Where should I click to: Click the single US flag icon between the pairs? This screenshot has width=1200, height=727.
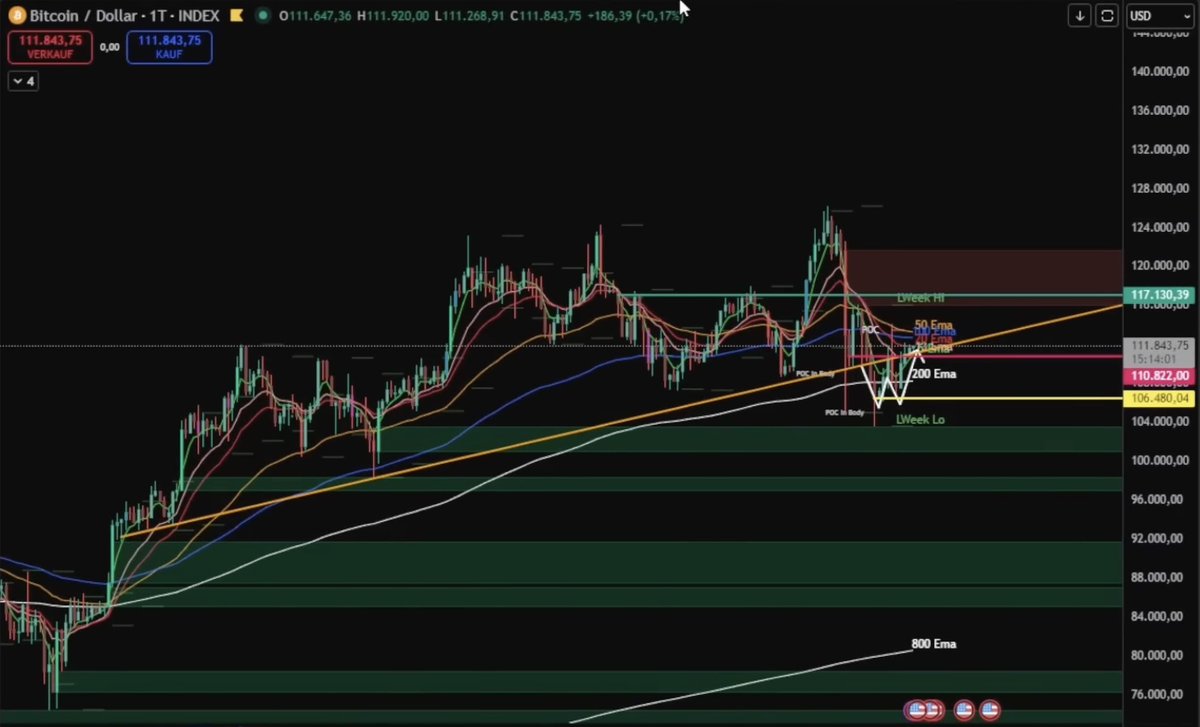(x=962, y=710)
